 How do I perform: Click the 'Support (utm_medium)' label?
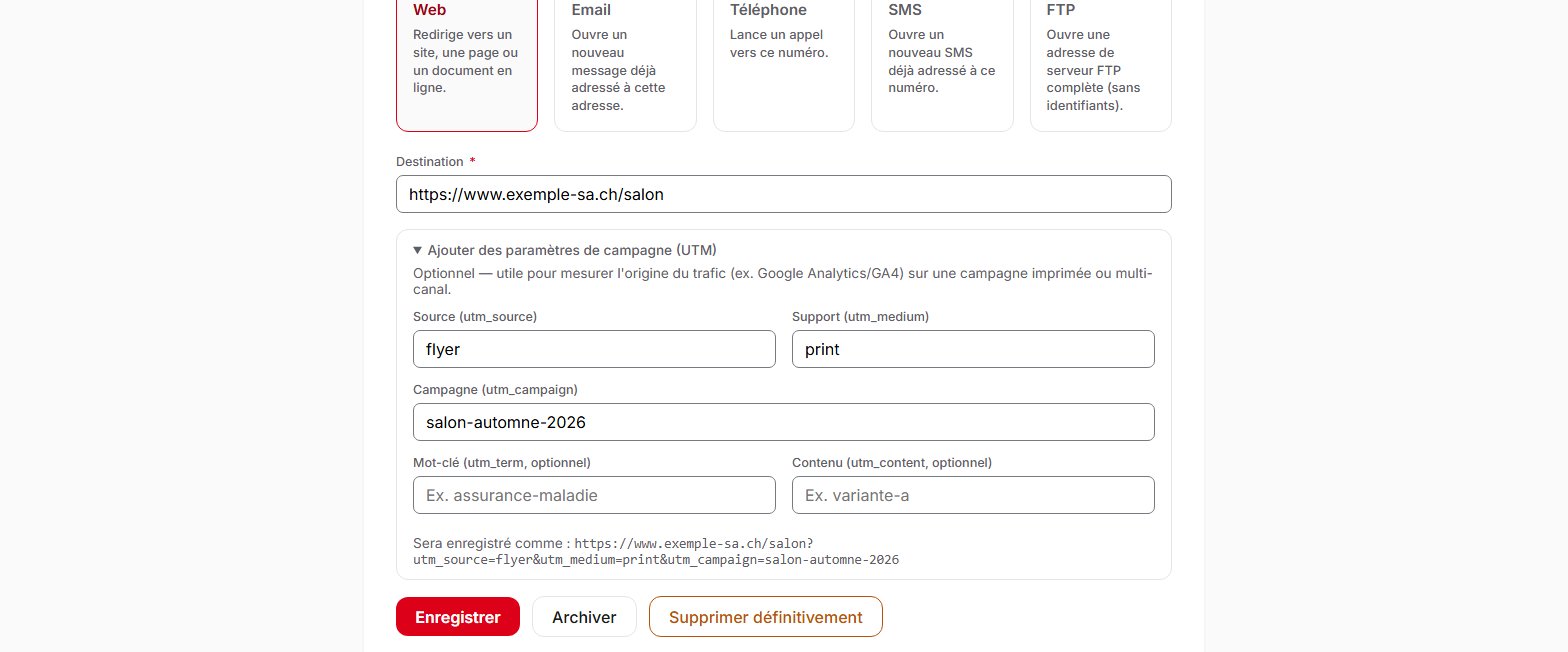point(860,316)
